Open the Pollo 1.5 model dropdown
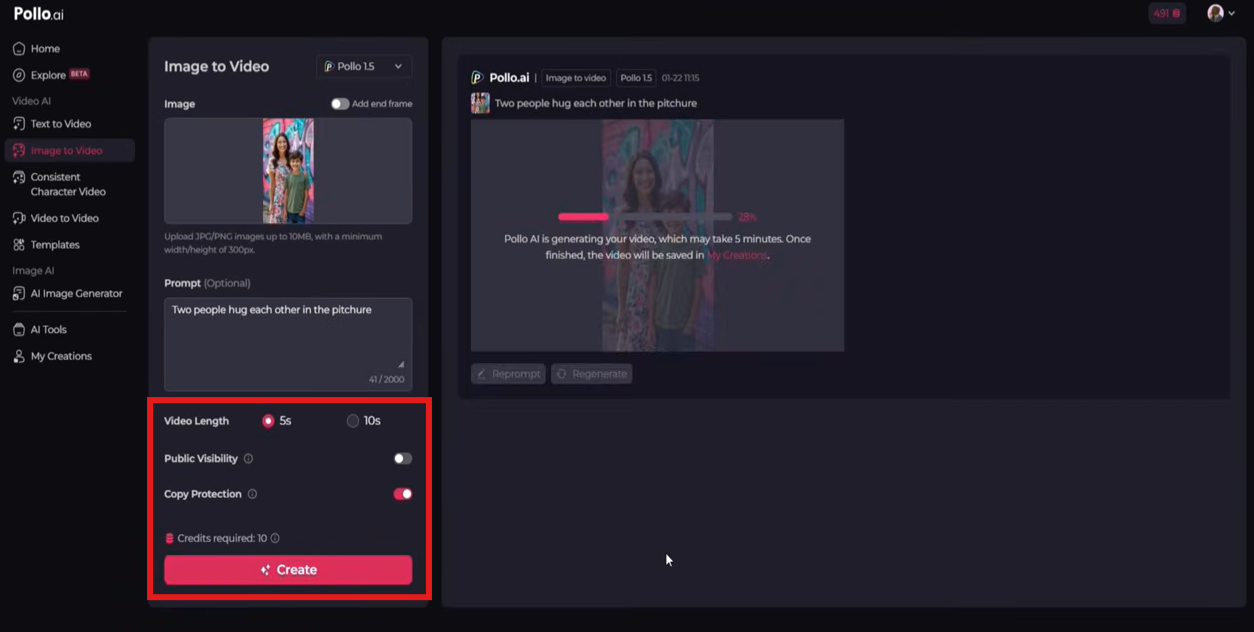The height and width of the screenshot is (632, 1254). coord(363,66)
